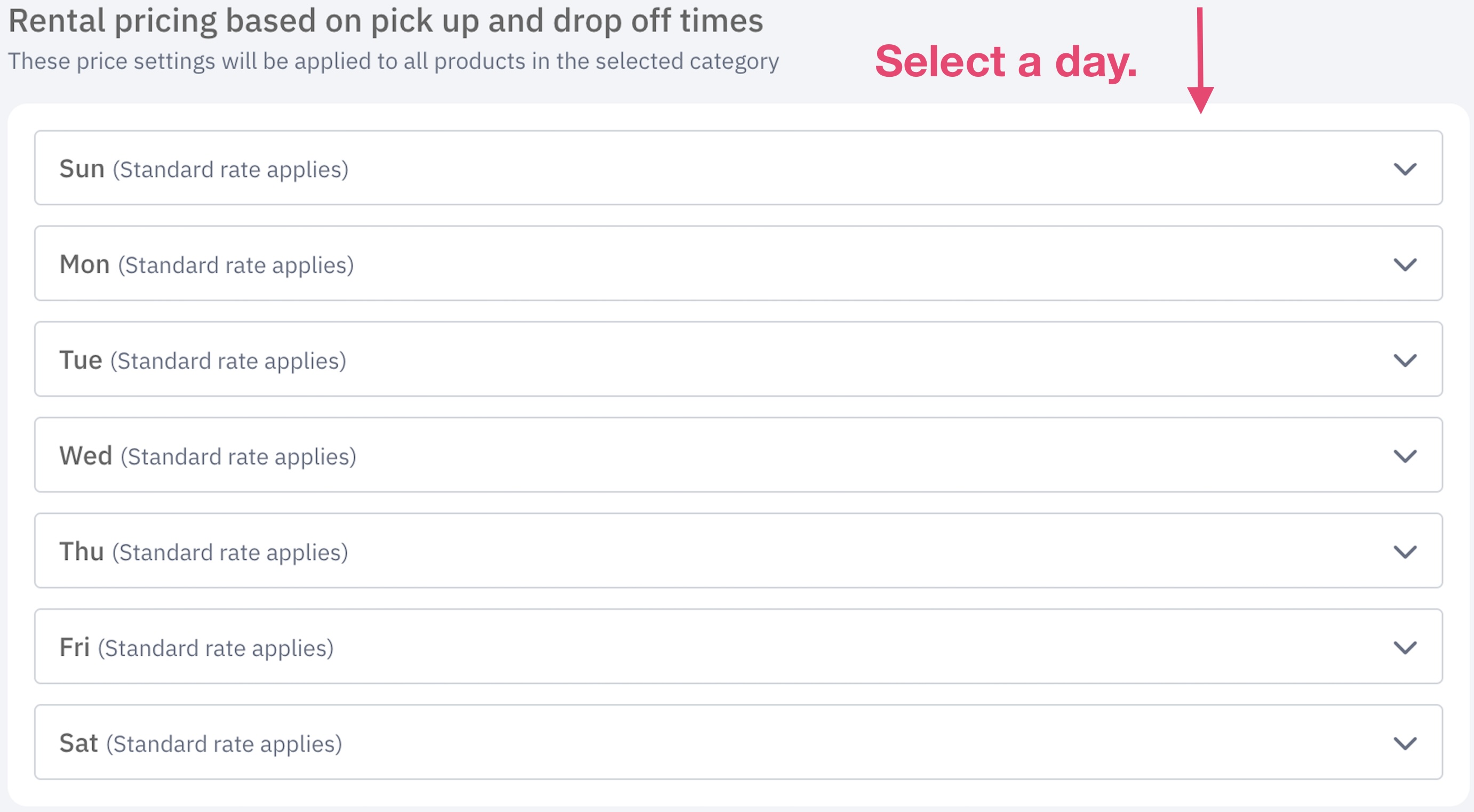
Task: Click Wed (Standard rate applies) text
Action: (208, 456)
